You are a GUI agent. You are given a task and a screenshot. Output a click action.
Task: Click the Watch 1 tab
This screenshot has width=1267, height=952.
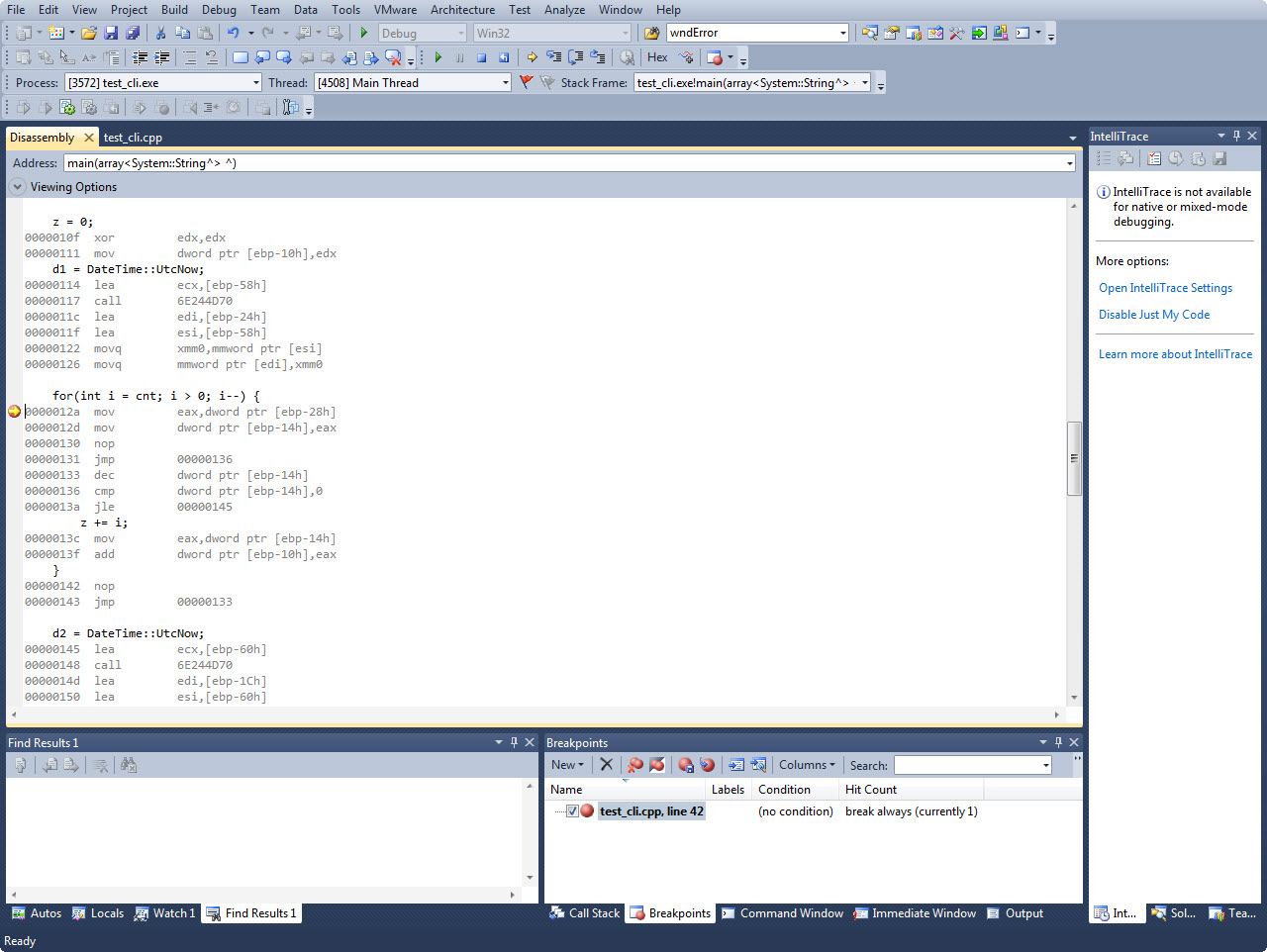(165, 913)
